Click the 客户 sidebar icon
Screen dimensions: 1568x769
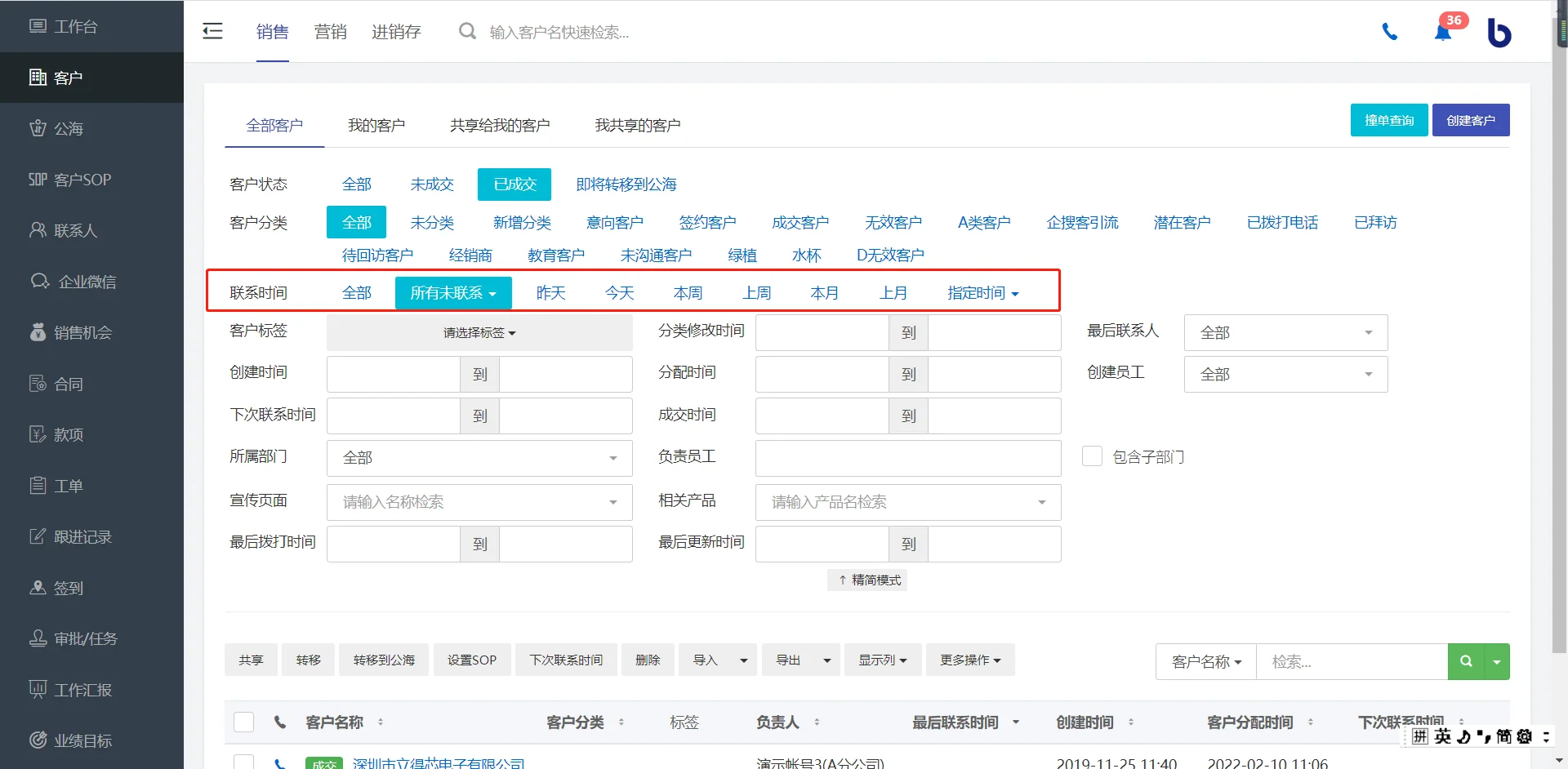coord(38,78)
